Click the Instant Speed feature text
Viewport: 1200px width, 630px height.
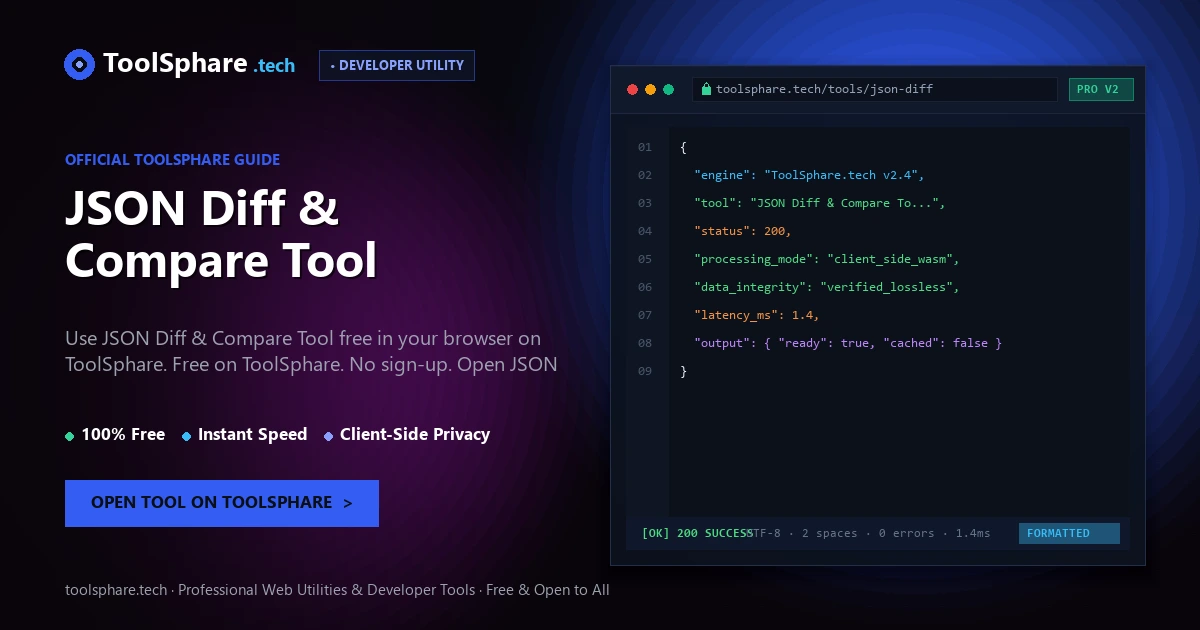coord(252,434)
